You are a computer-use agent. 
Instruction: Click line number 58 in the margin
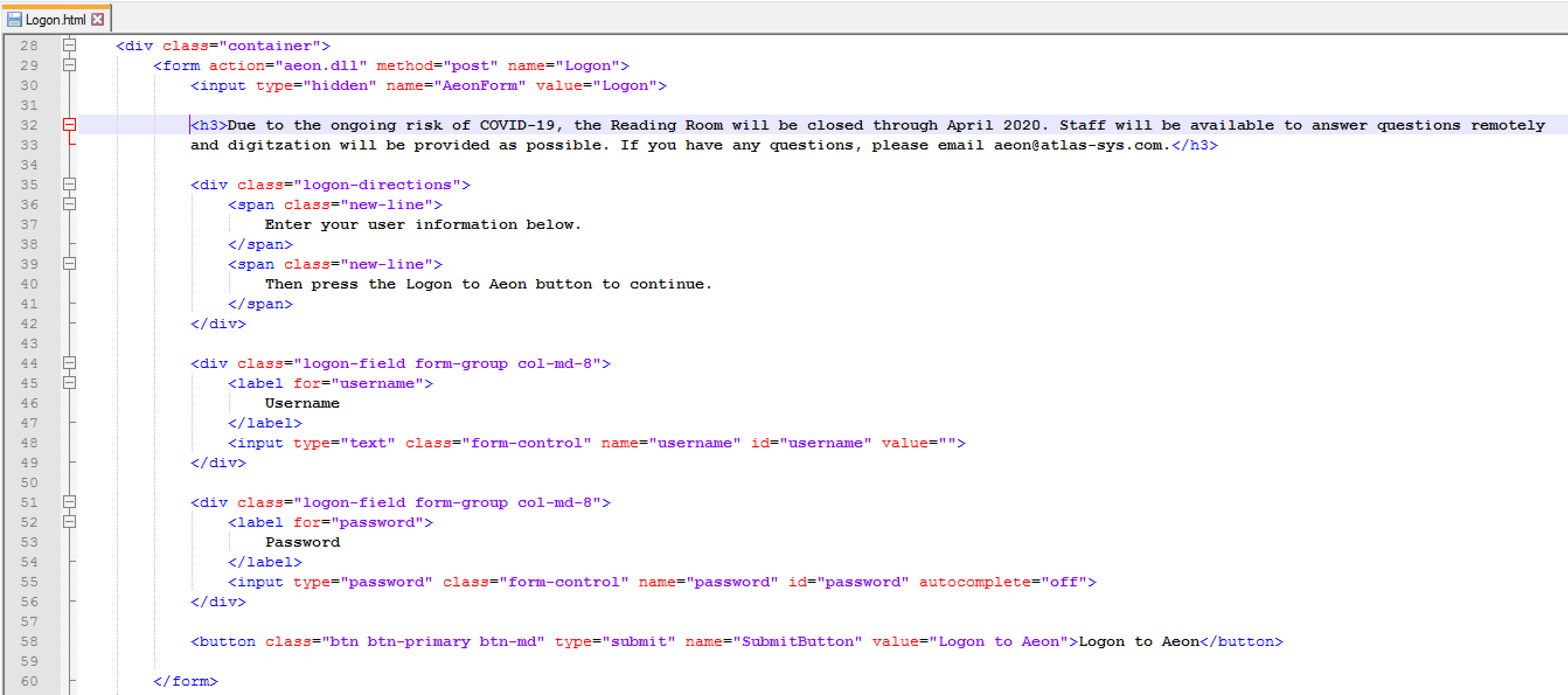tap(29, 641)
